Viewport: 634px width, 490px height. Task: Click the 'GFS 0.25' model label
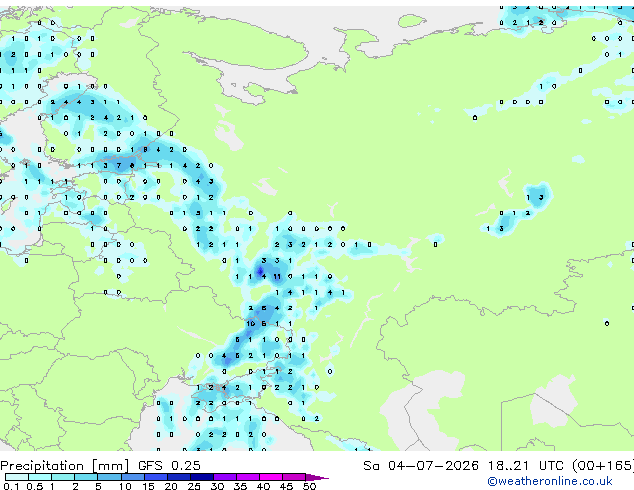(169, 466)
